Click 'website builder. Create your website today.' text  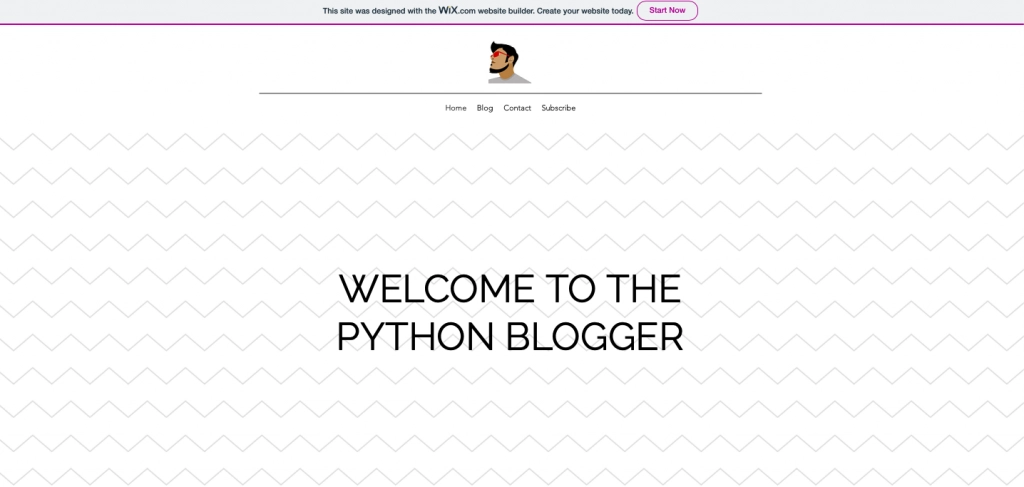pos(555,11)
